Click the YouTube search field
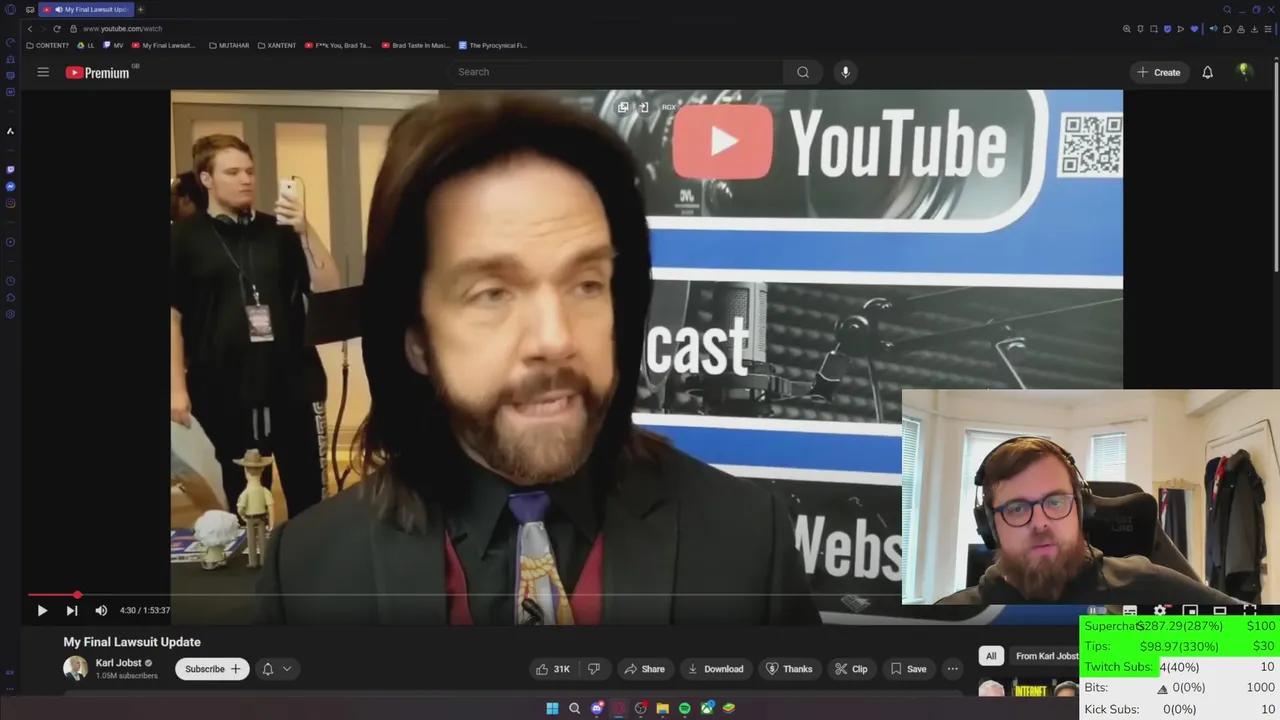This screenshot has height=720, width=1280. point(615,72)
